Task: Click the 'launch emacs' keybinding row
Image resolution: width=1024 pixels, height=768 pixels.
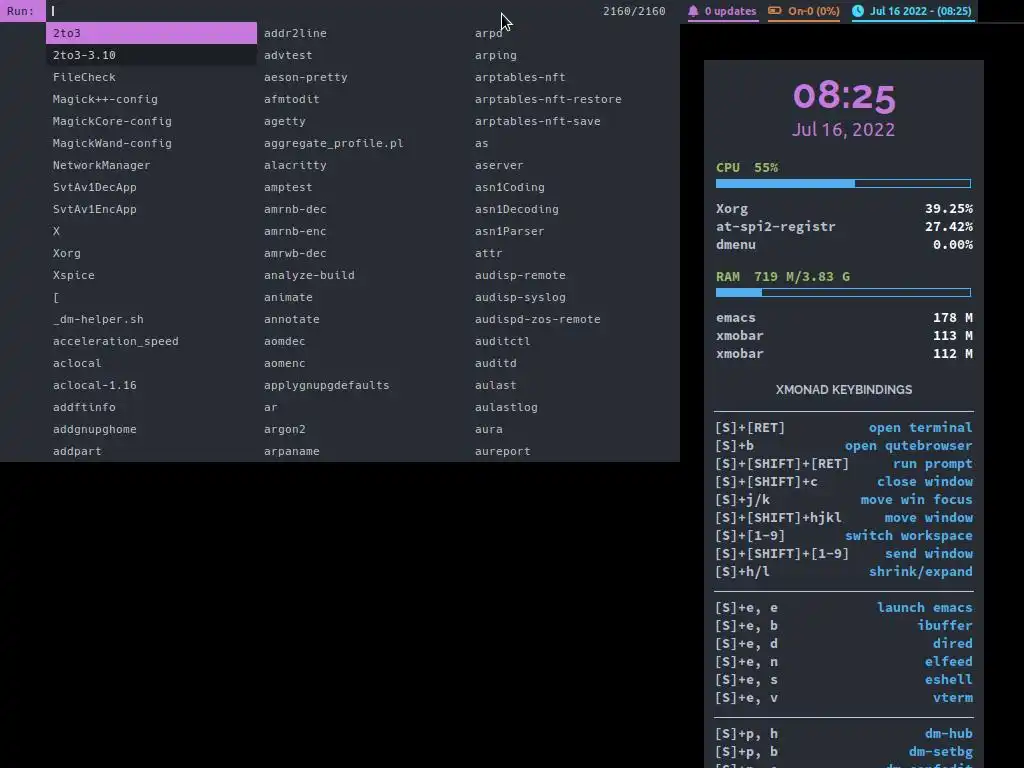Action: (x=844, y=607)
